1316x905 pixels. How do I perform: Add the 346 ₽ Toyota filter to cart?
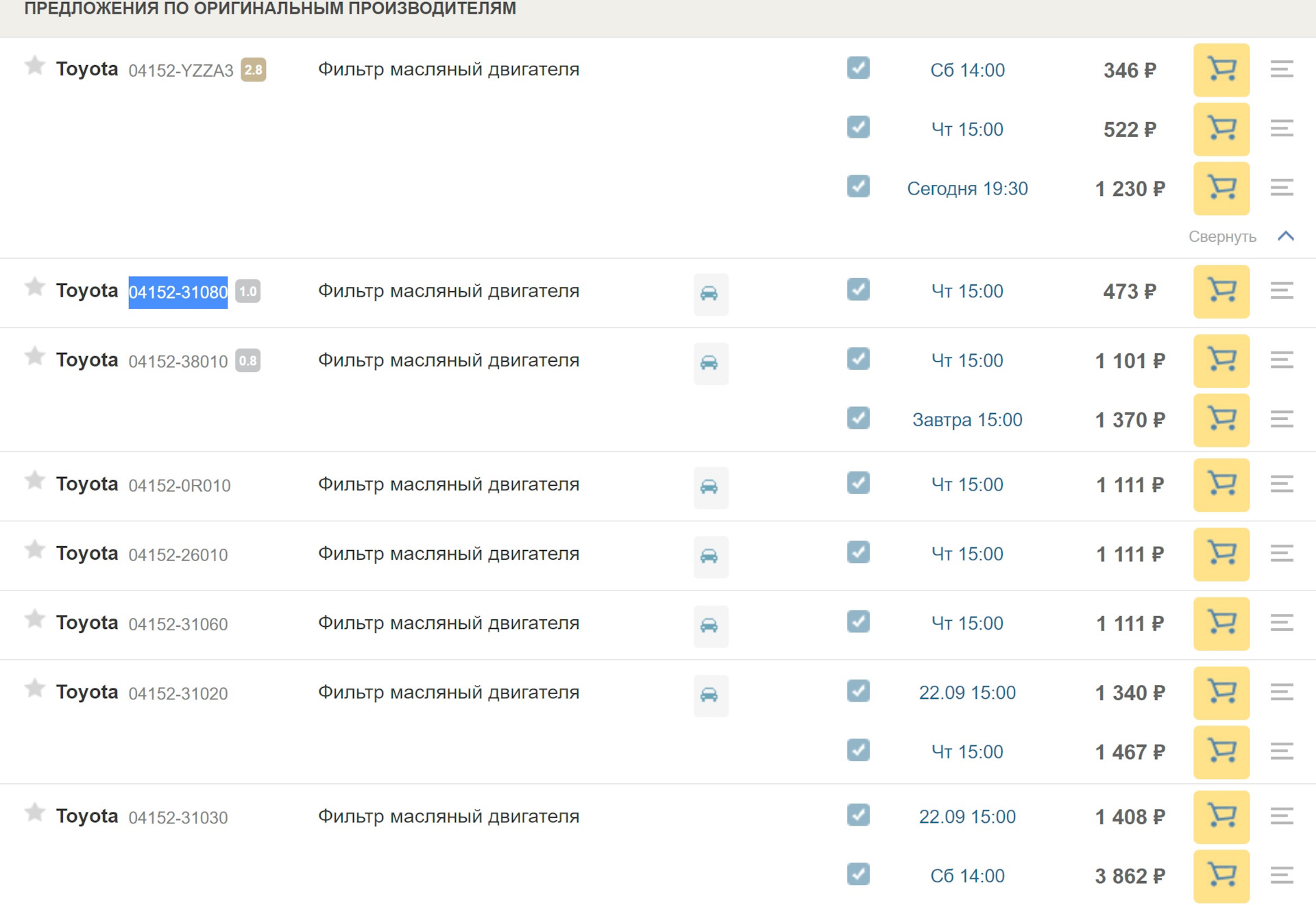tap(1221, 70)
